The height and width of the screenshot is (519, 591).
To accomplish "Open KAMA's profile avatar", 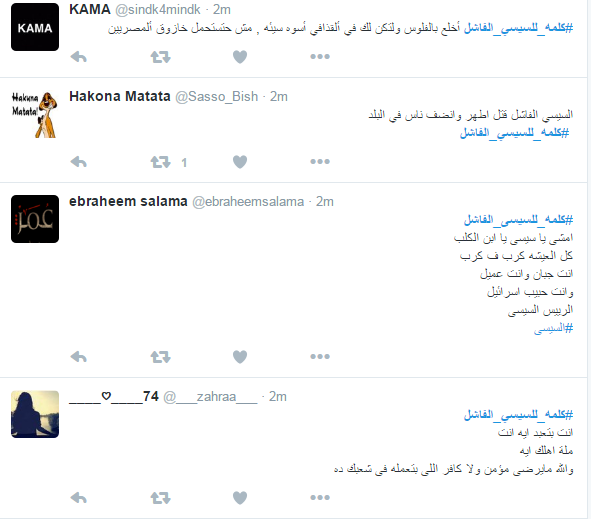I will pos(35,27).
